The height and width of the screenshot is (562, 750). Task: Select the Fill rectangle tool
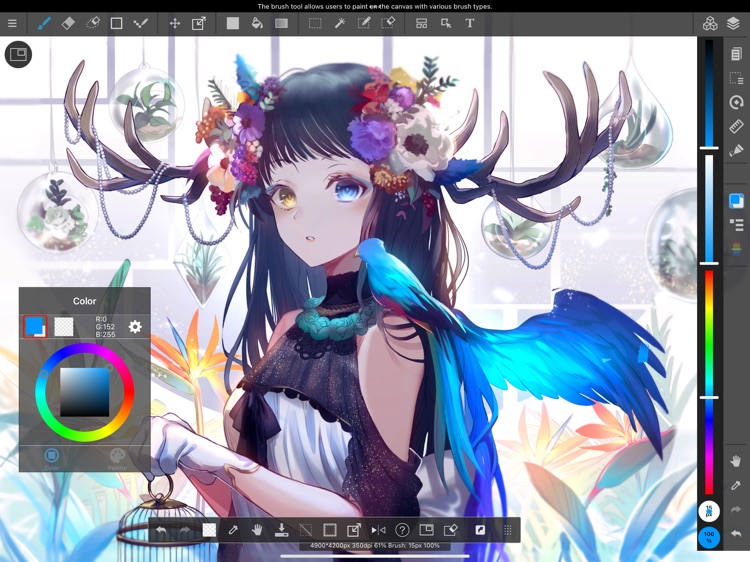233,23
